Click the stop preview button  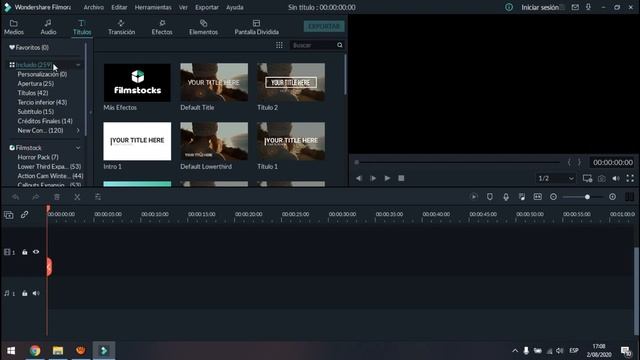pos(401,178)
